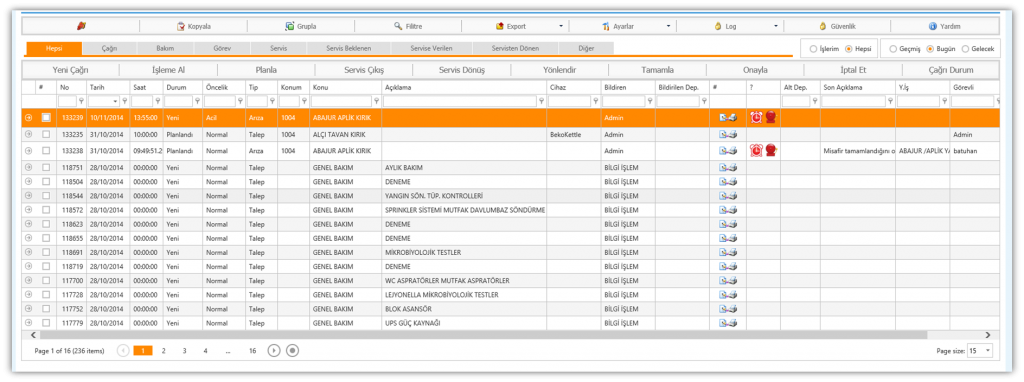Select the Geçmiş radio button

pos(893,49)
